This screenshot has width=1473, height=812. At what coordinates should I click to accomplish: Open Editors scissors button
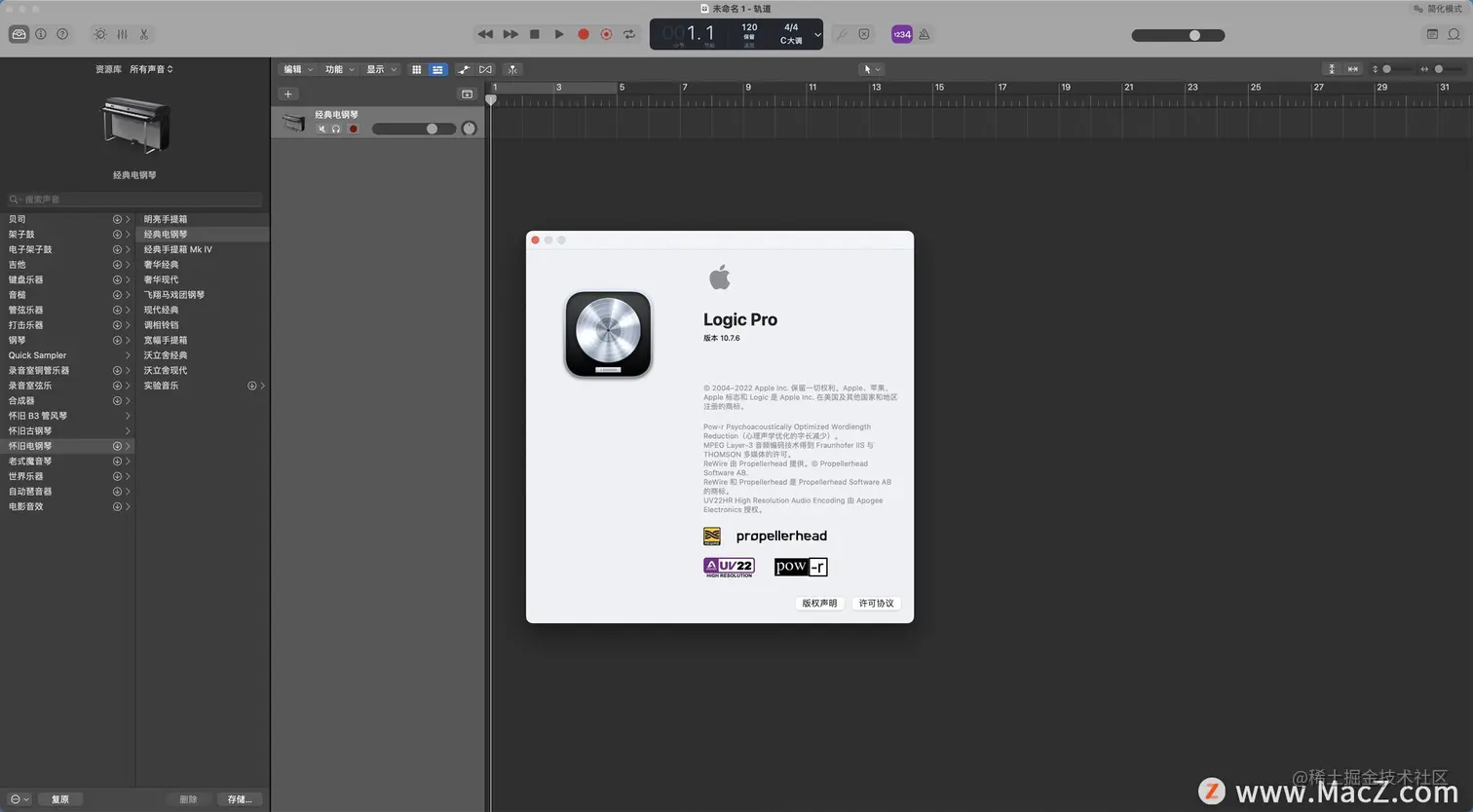tap(143, 34)
